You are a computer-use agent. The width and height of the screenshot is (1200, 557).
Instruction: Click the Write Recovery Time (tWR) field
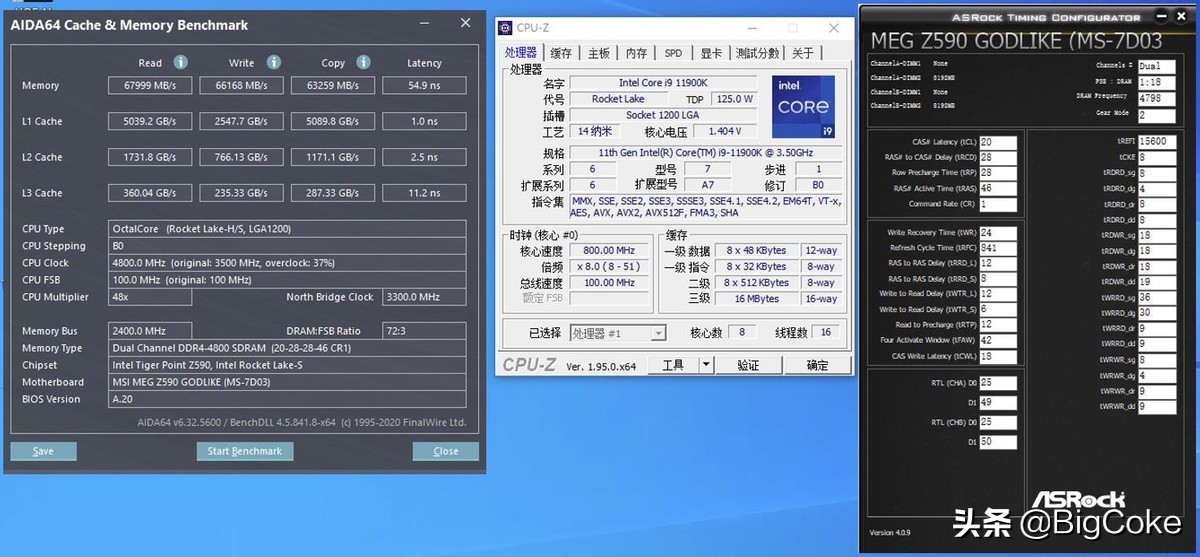click(998, 233)
